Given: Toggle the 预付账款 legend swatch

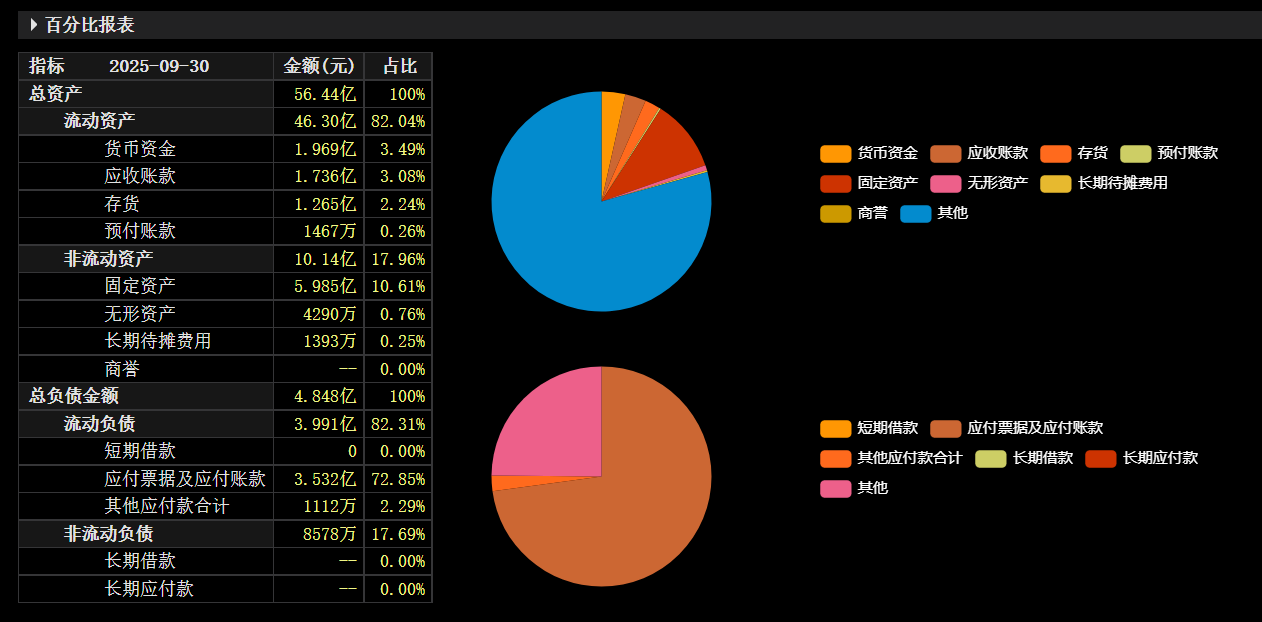Looking at the screenshot, I should pos(1136,153).
